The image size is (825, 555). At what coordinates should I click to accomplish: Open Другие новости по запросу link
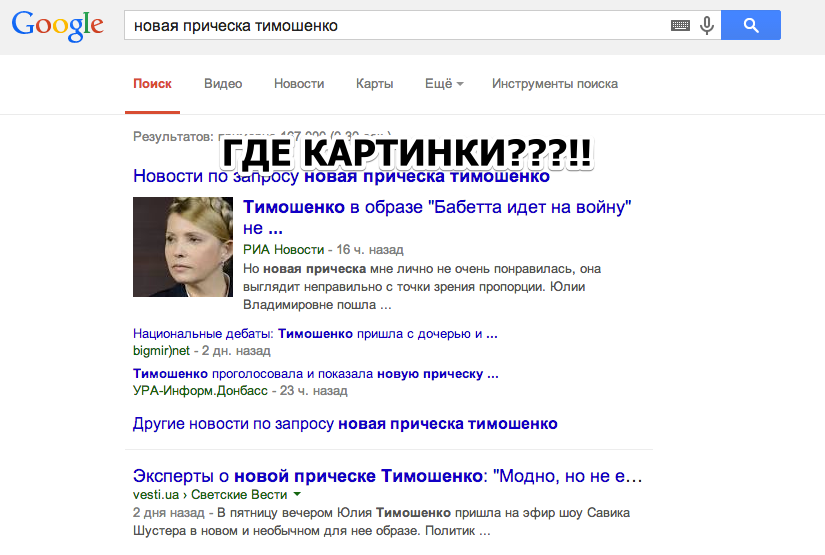(345, 423)
